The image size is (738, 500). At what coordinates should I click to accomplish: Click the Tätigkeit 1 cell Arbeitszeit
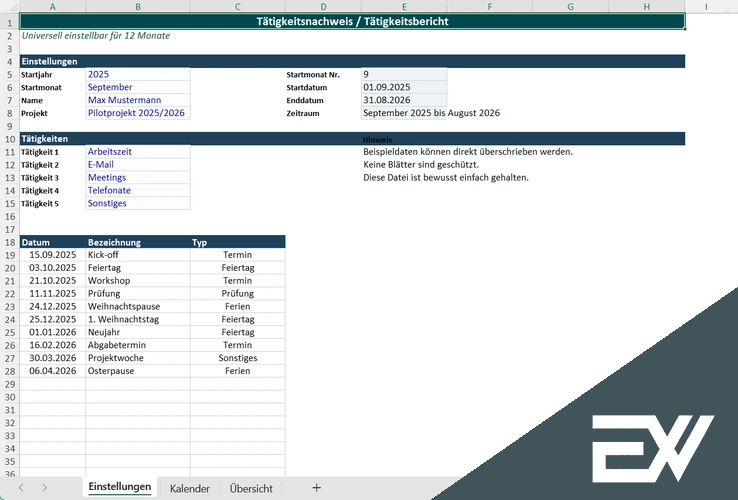[137, 152]
